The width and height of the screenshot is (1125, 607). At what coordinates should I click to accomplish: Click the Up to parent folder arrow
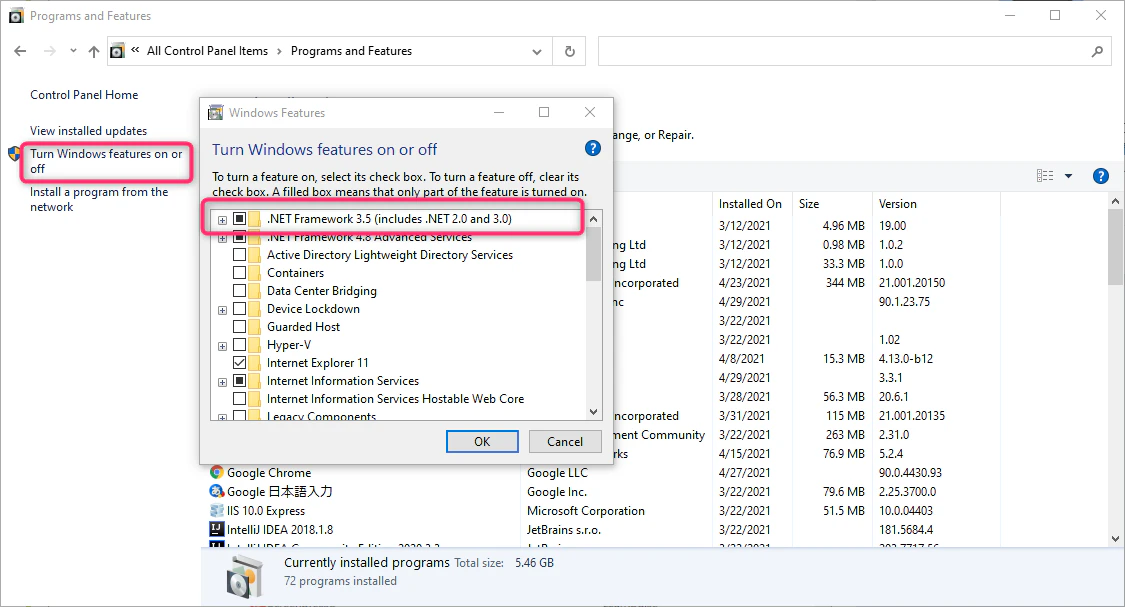tap(93, 51)
